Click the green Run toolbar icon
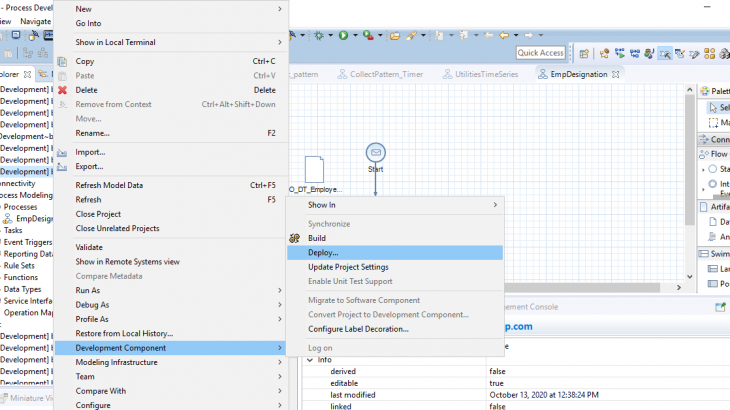 pyautogui.click(x=343, y=35)
